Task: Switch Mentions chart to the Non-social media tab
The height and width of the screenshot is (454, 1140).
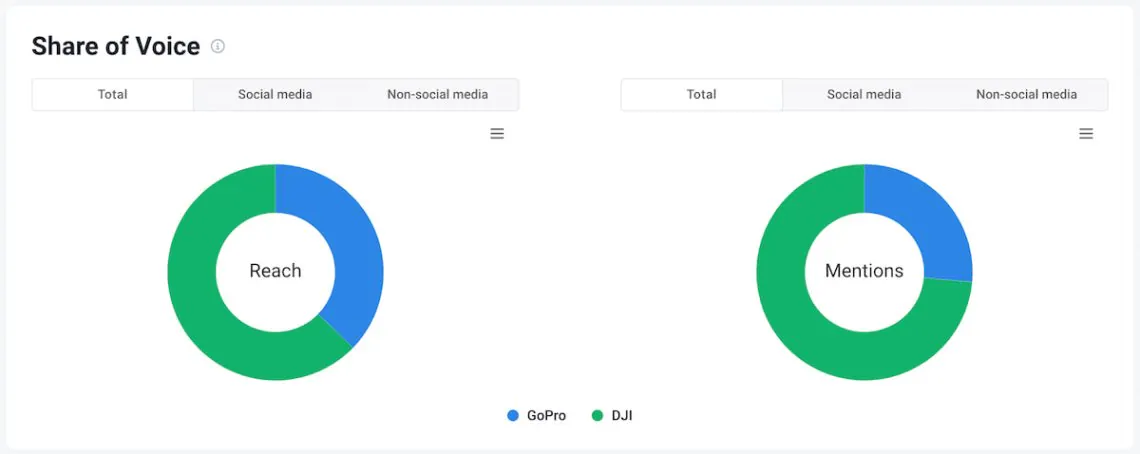Action: pyautogui.click(x=1026, y=95)
